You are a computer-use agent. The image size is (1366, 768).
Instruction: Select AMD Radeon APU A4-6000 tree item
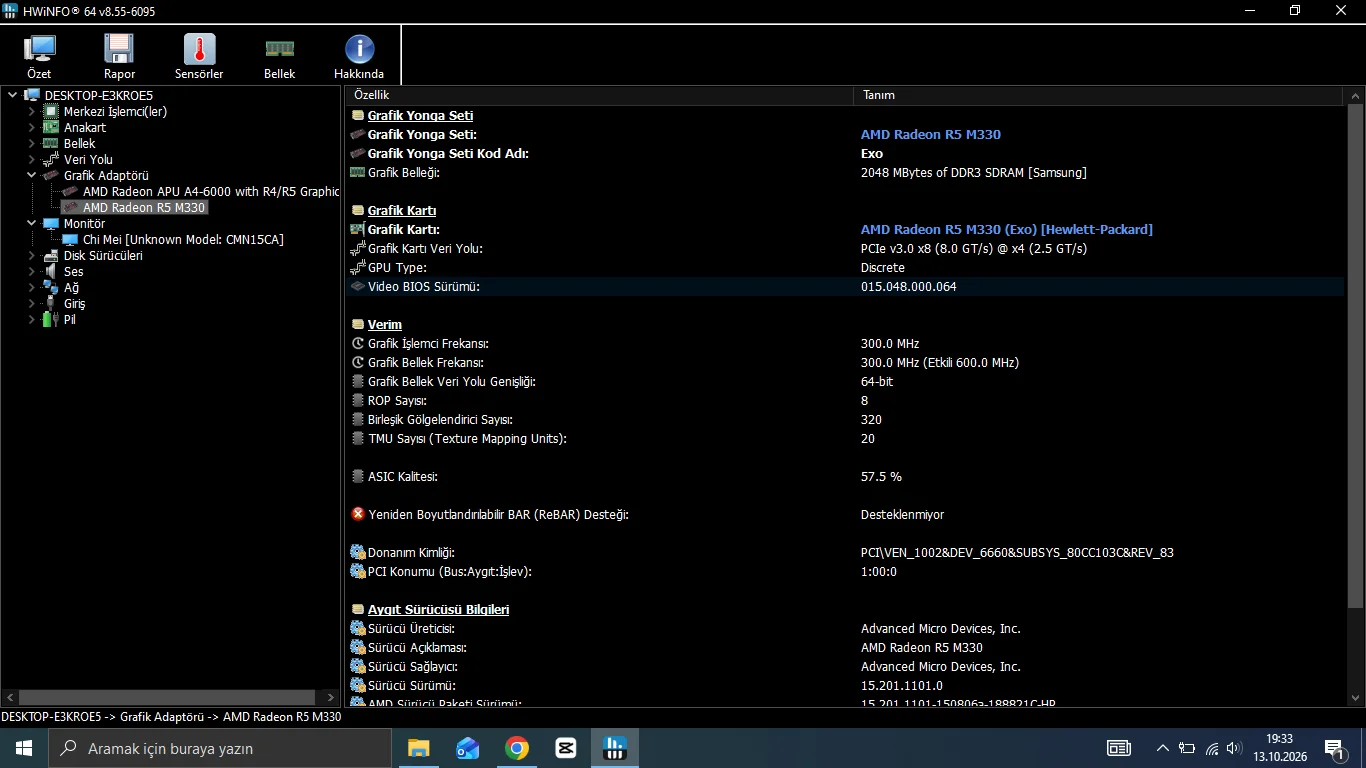[x=211, y=192]
